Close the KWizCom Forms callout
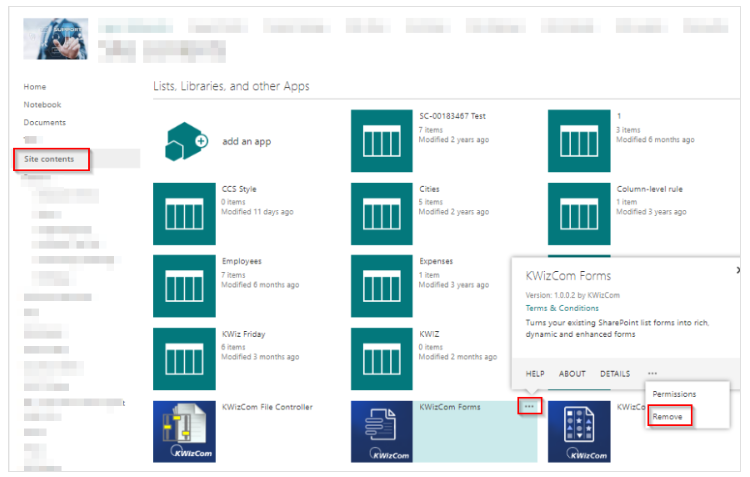 [x=738, y=270]
